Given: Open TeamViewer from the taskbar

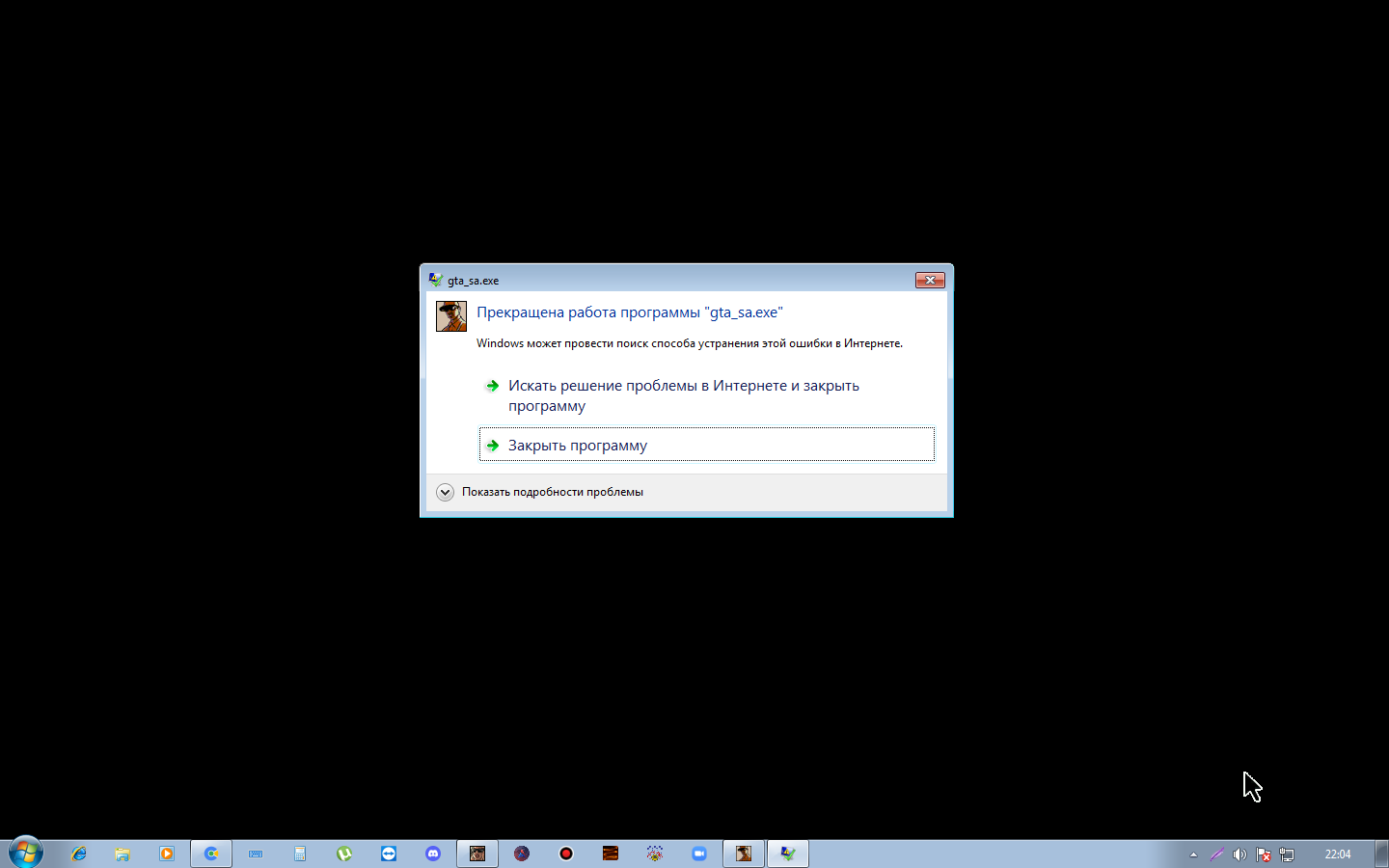Looking at the screenshot, I should (x=389, y=854).
